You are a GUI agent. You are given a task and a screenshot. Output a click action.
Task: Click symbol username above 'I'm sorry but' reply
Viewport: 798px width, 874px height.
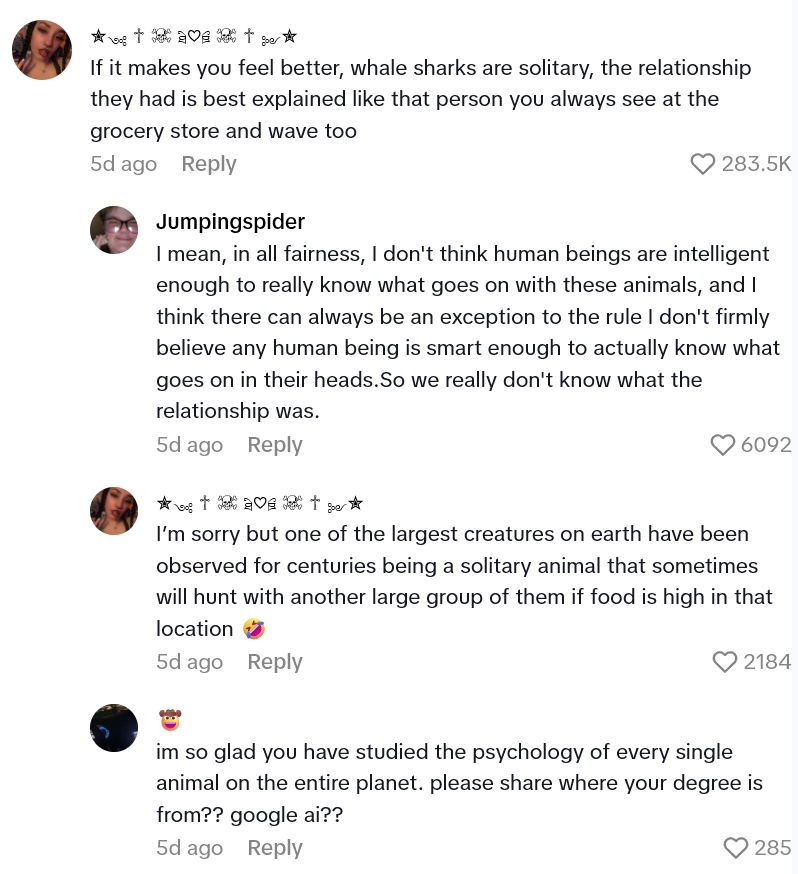pyautogui.click(x=259, y=503)
